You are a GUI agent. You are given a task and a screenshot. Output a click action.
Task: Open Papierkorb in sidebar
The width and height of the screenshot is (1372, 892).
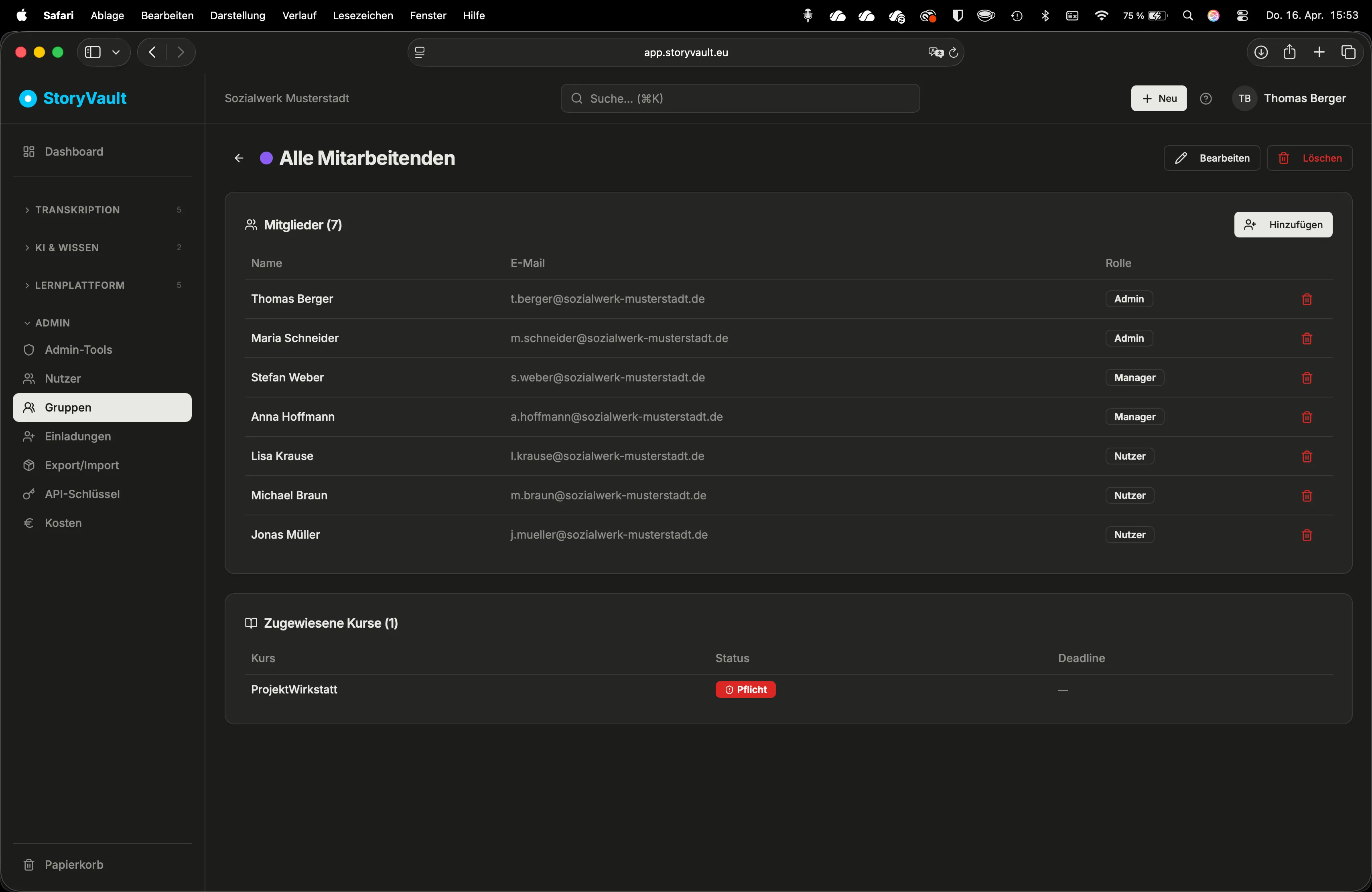(102, 865)
